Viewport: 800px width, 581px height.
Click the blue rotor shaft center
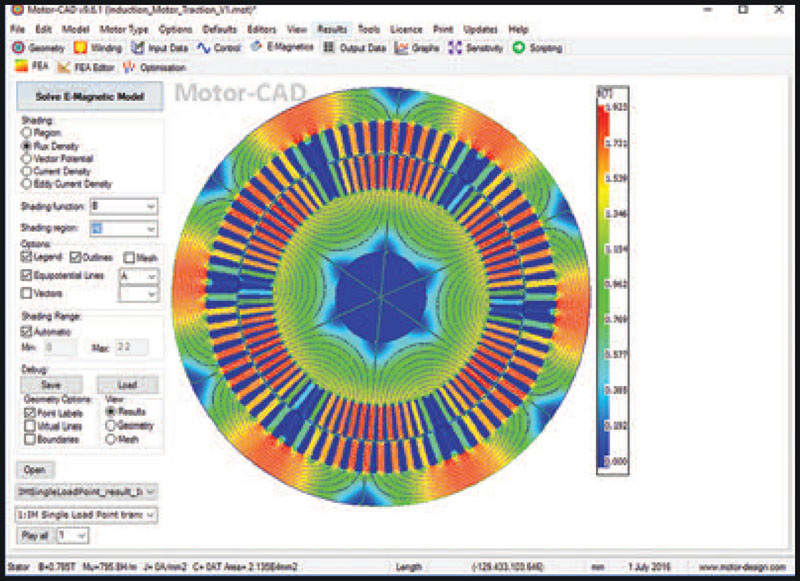(x=381, y=296)
